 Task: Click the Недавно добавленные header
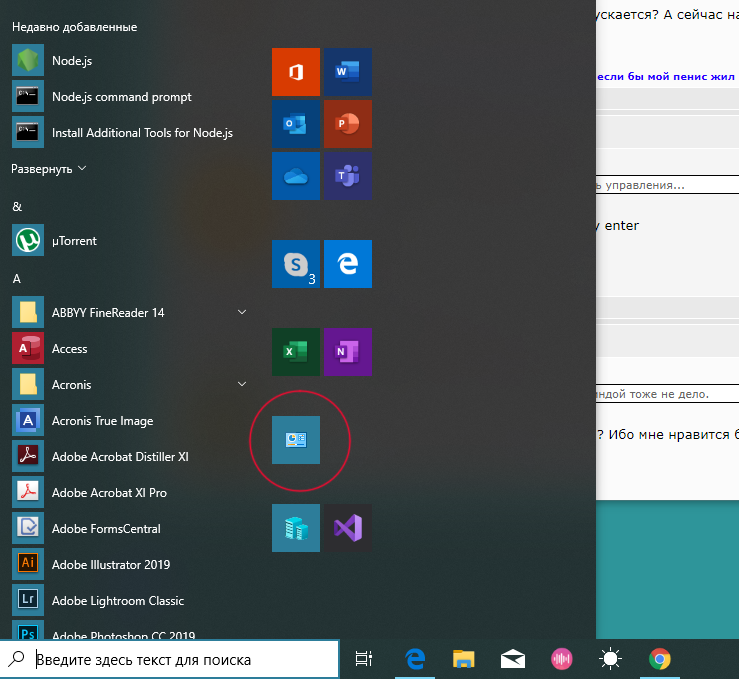tap(74, 27)
